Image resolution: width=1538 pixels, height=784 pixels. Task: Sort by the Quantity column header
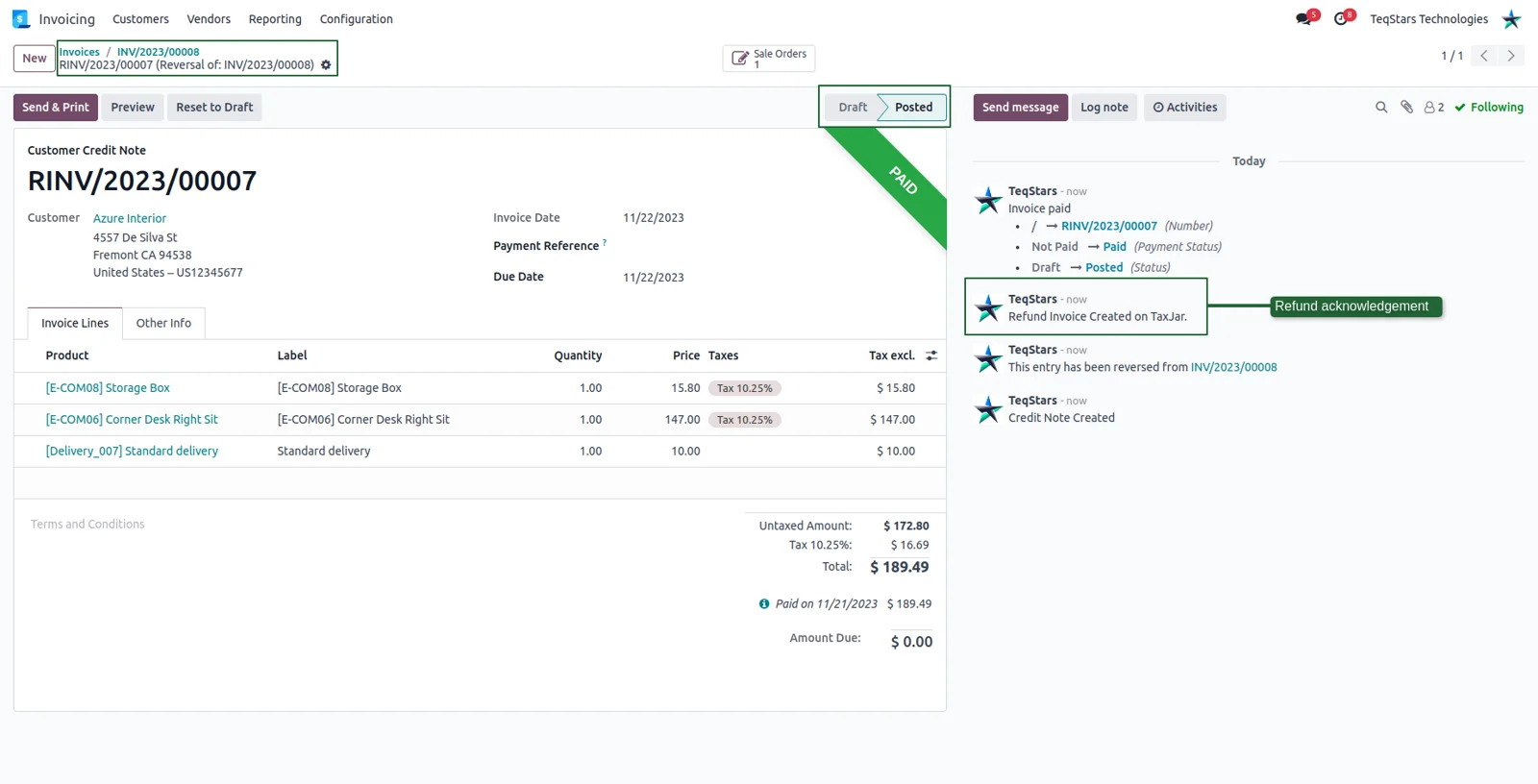coord(578,355)
